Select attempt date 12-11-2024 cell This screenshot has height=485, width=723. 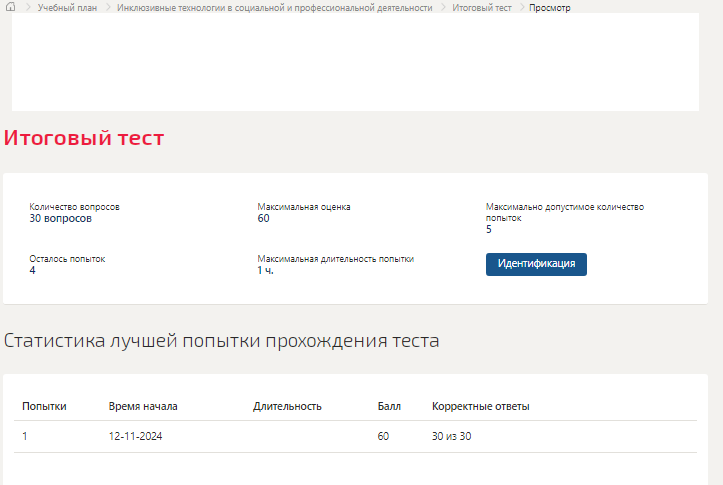click(x=135, y=437)
